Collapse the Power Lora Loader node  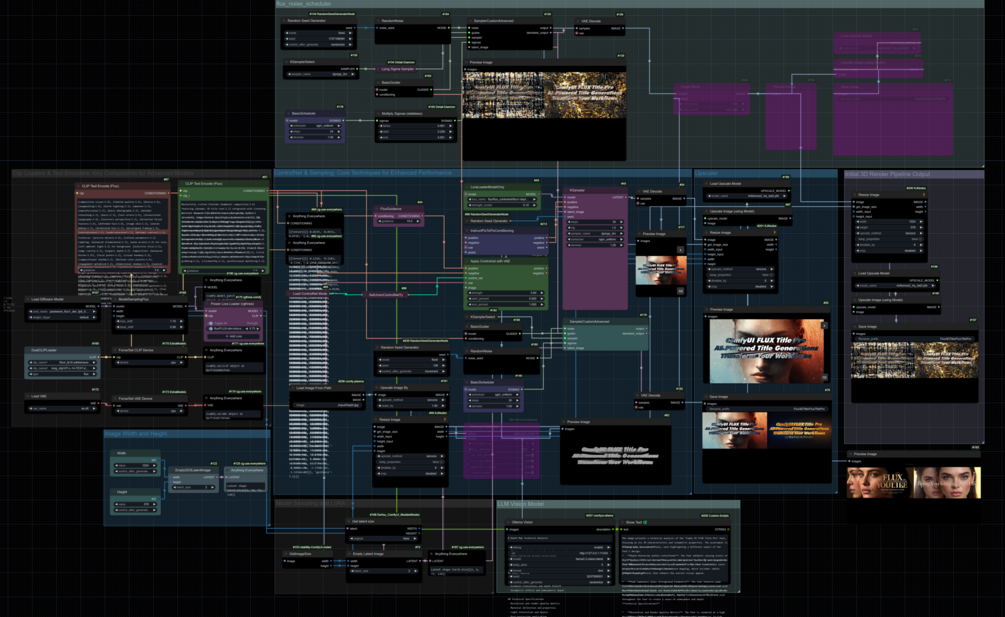(x=207, y=304)
